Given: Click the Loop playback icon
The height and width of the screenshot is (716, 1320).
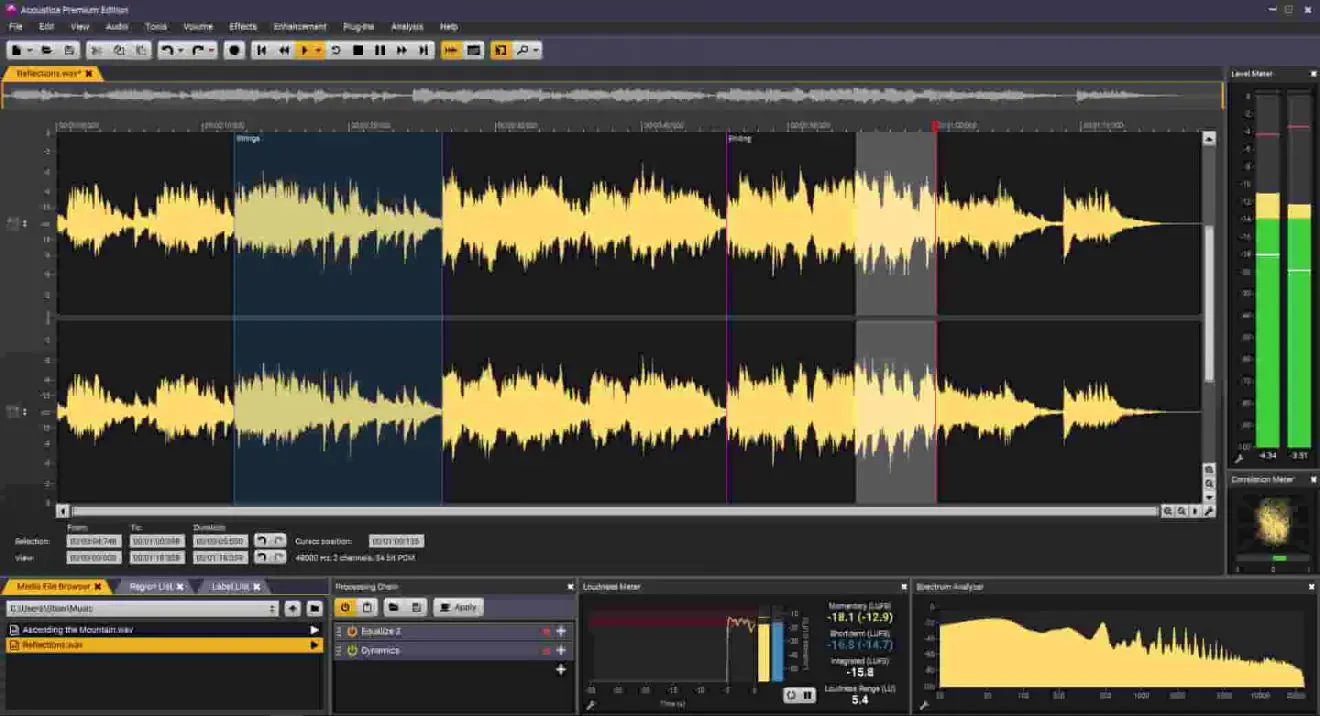Looking at the screenshot, I should coord(335,49).
